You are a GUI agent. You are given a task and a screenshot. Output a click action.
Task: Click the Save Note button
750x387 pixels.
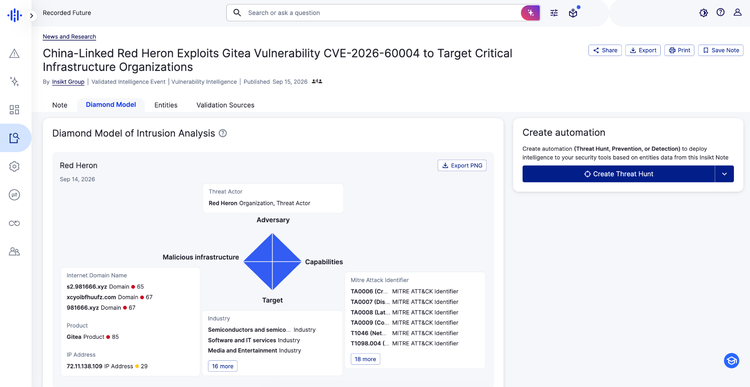(721, 50)
